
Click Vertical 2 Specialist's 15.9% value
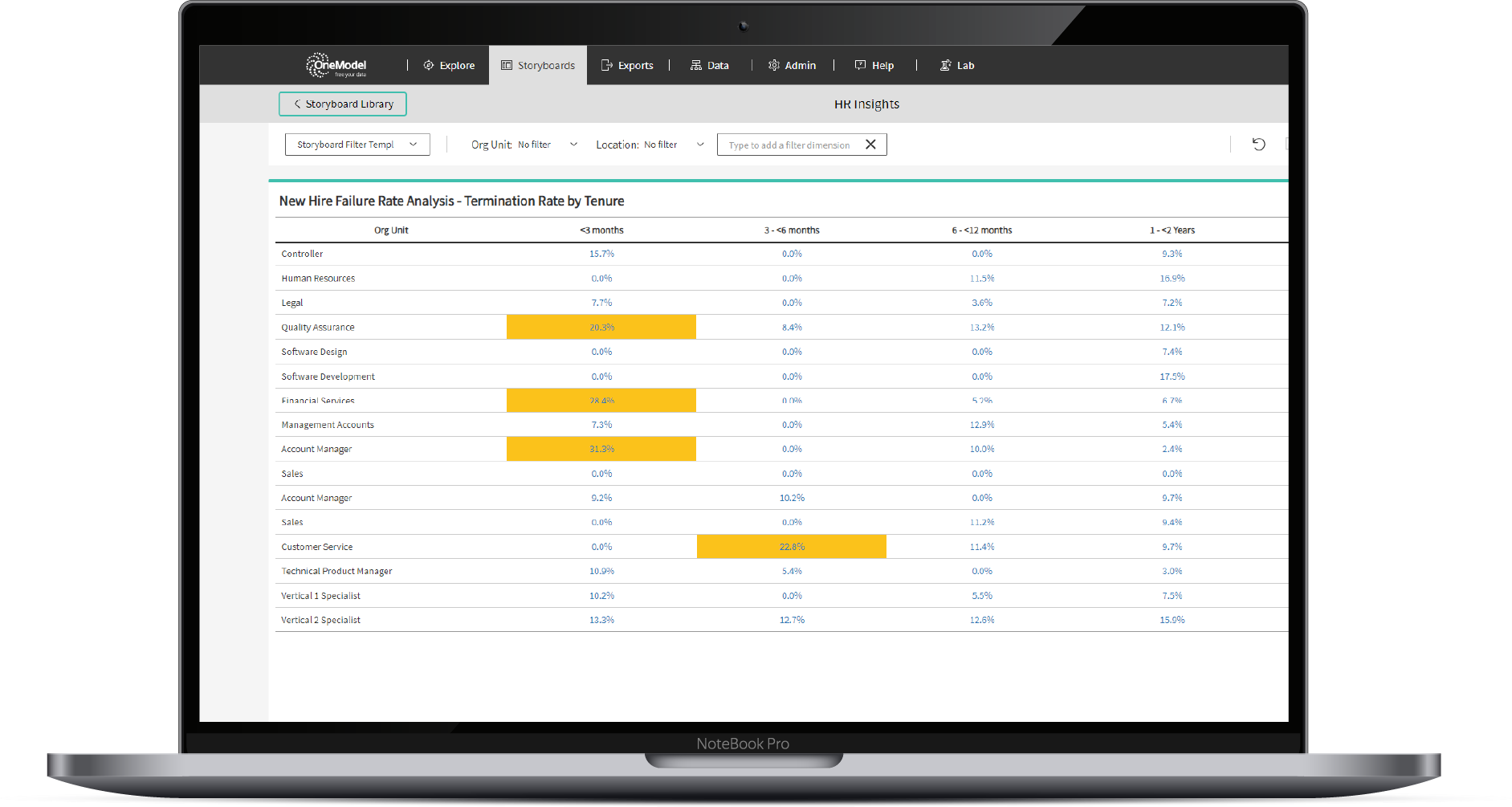click(x=1172, y=620)
